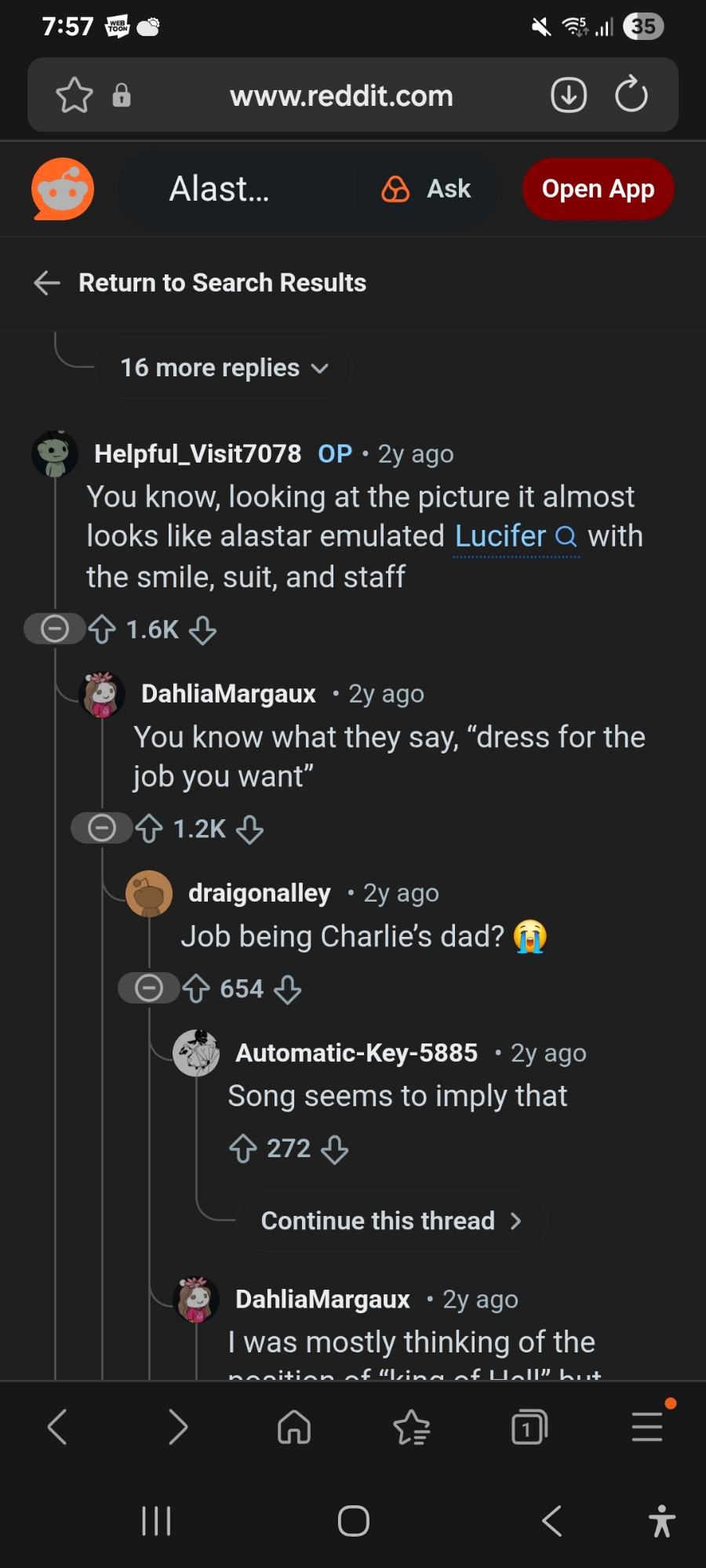Viewport: 706px width, 1568px height.
Task: Tap the Open App button
Action: 598,189
